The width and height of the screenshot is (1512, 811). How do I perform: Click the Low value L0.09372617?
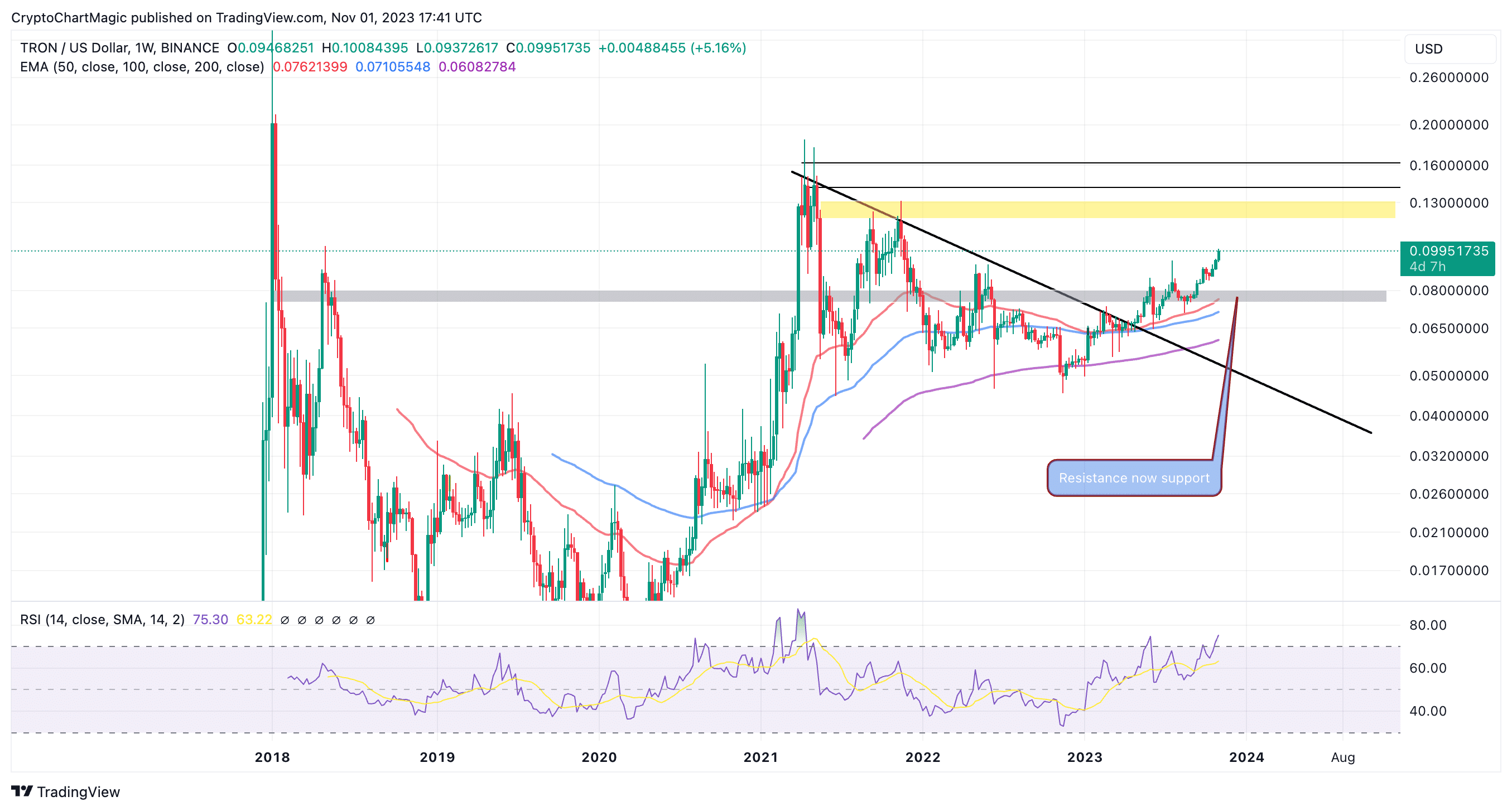(x=456, y=47)
